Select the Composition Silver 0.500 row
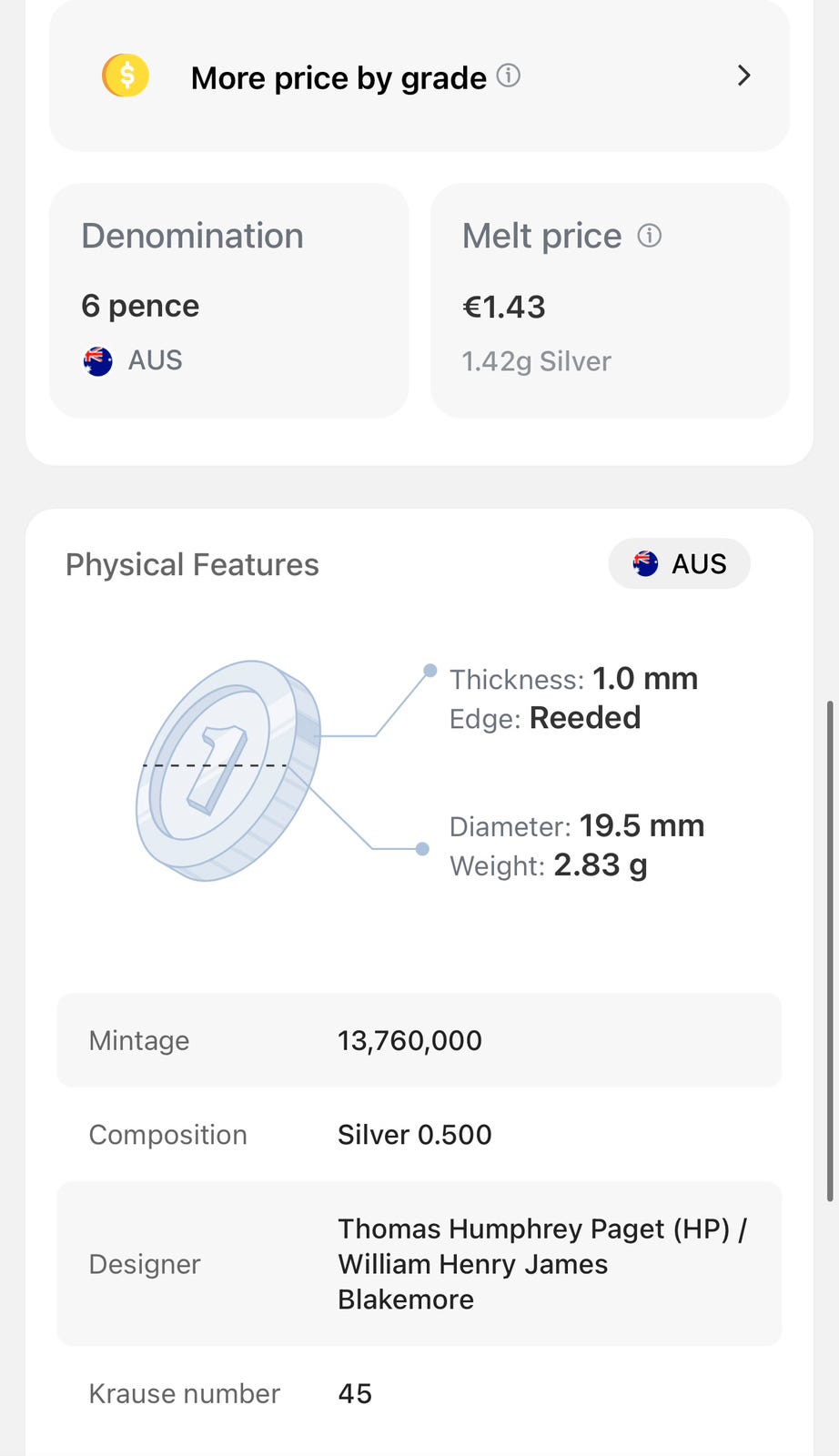This screenshot has height=1456, width=839. click(x=419, y=1135)
